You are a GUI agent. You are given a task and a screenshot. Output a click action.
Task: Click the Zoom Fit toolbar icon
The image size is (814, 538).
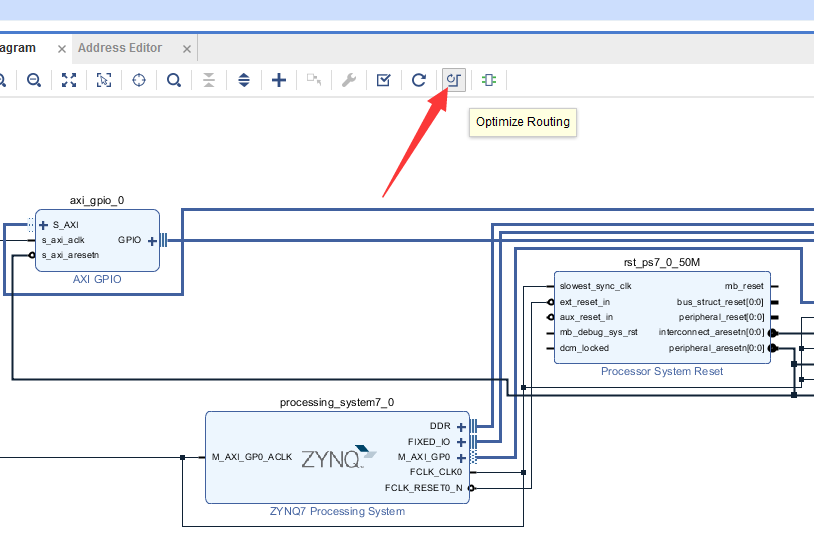(x=69, y=80)
